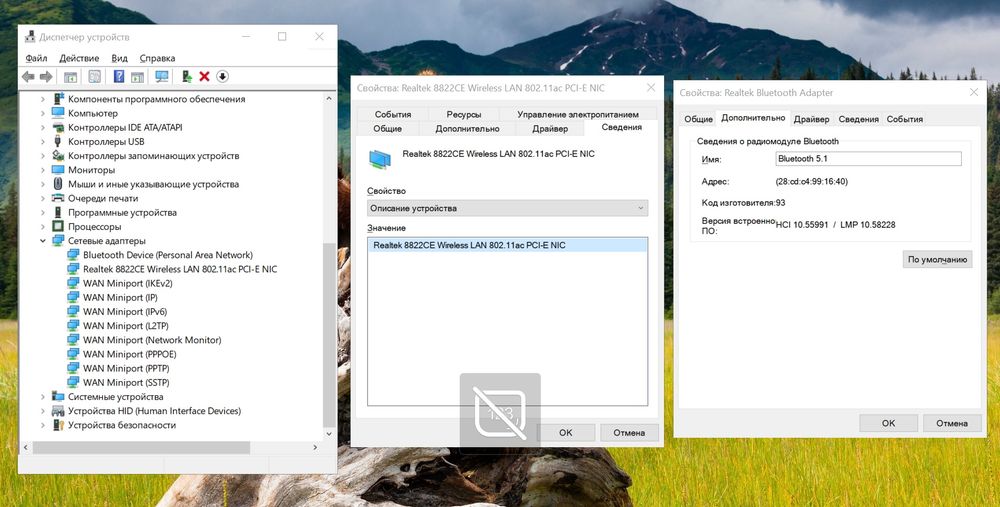The height and width of the screenshot is (507, 1000).
Task: Select the highlighted Realtek 8822CE value in Значение list
Action: [508, 245]
